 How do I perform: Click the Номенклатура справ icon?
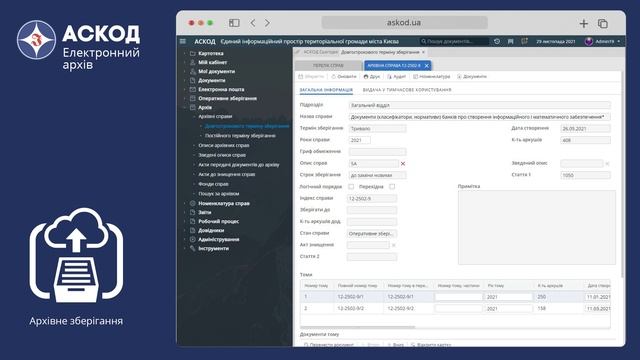tap(193, 203)
